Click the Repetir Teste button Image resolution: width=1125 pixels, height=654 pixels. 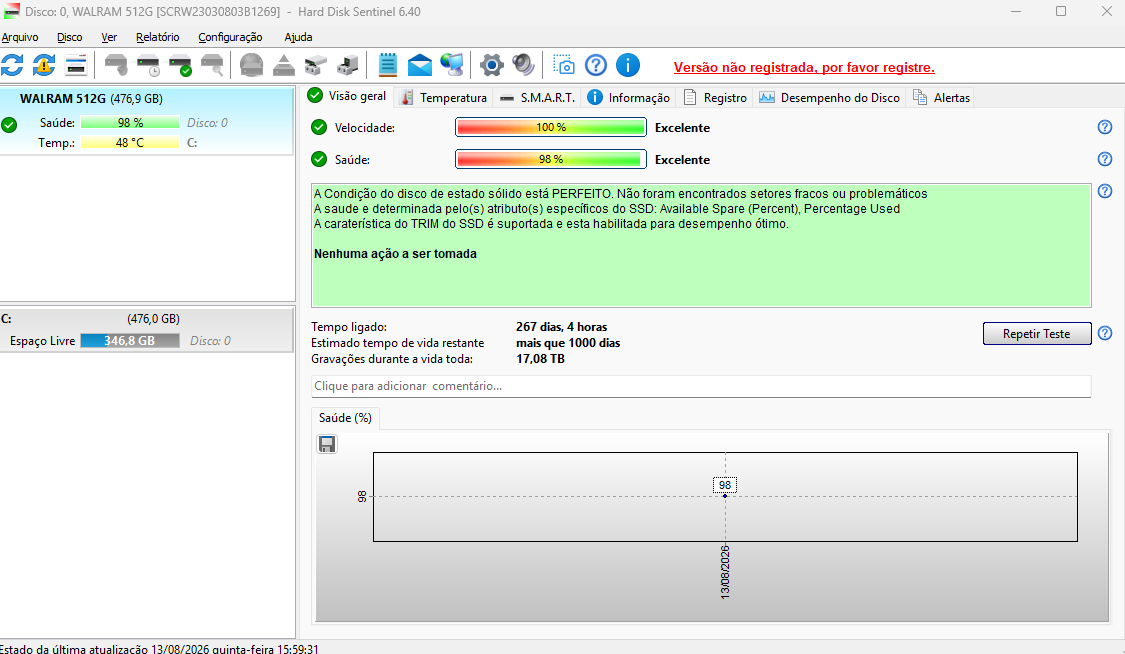click(x=1037, y=333)
